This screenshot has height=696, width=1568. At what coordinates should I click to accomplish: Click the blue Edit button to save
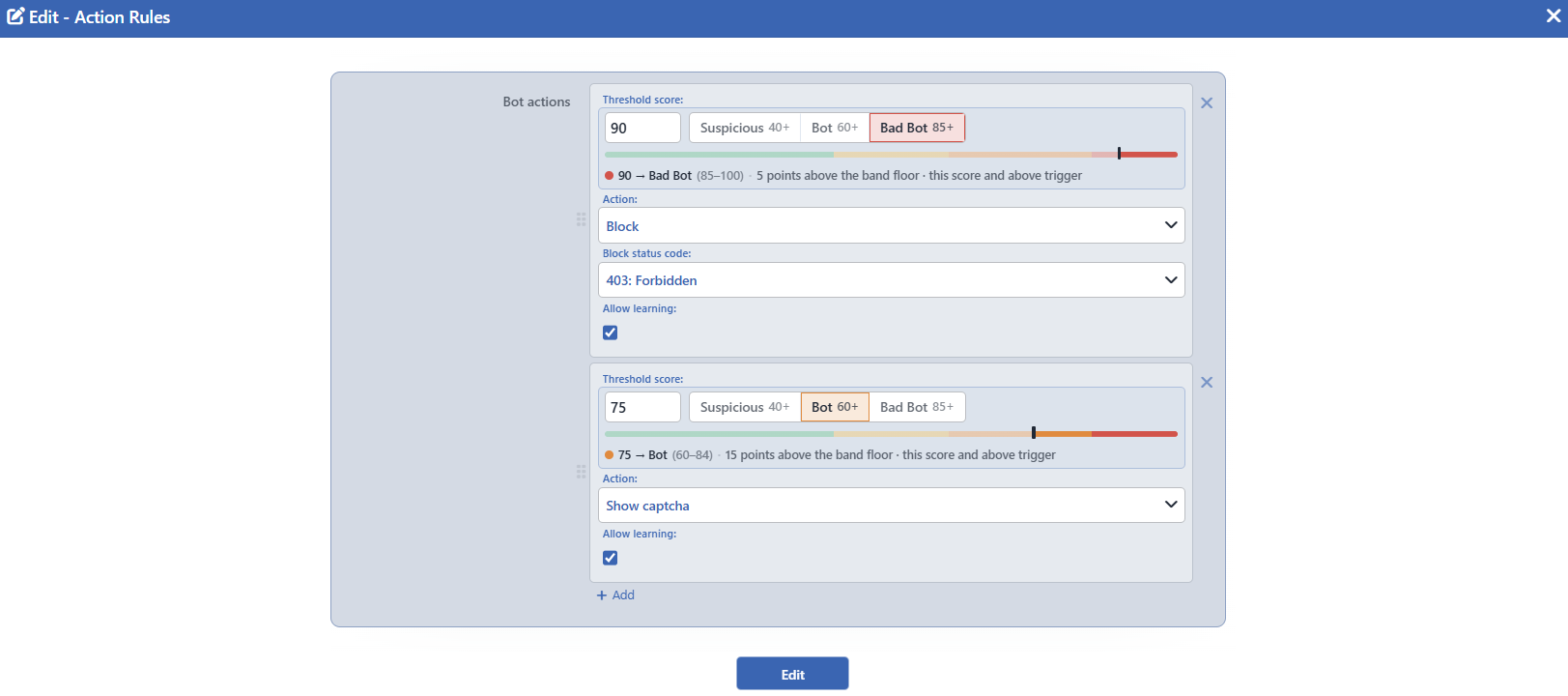pyautogui.click(x=792, y=674)
